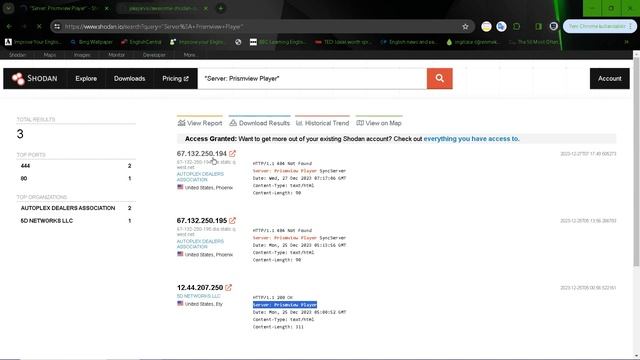Viewport: 640px width, 360px height.
Task: Click AUTOPLEX DEALERS ASSOCIATION link under 67.132.250.195
Action: [200, 244]
